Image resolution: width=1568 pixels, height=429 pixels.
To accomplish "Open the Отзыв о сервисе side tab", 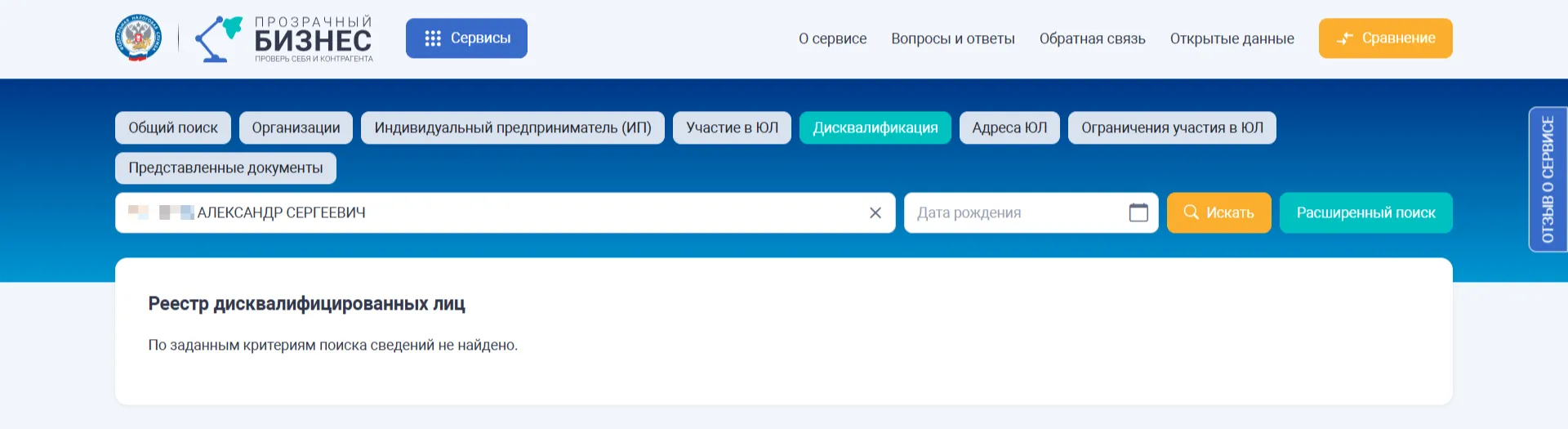I will [1548, 179].
